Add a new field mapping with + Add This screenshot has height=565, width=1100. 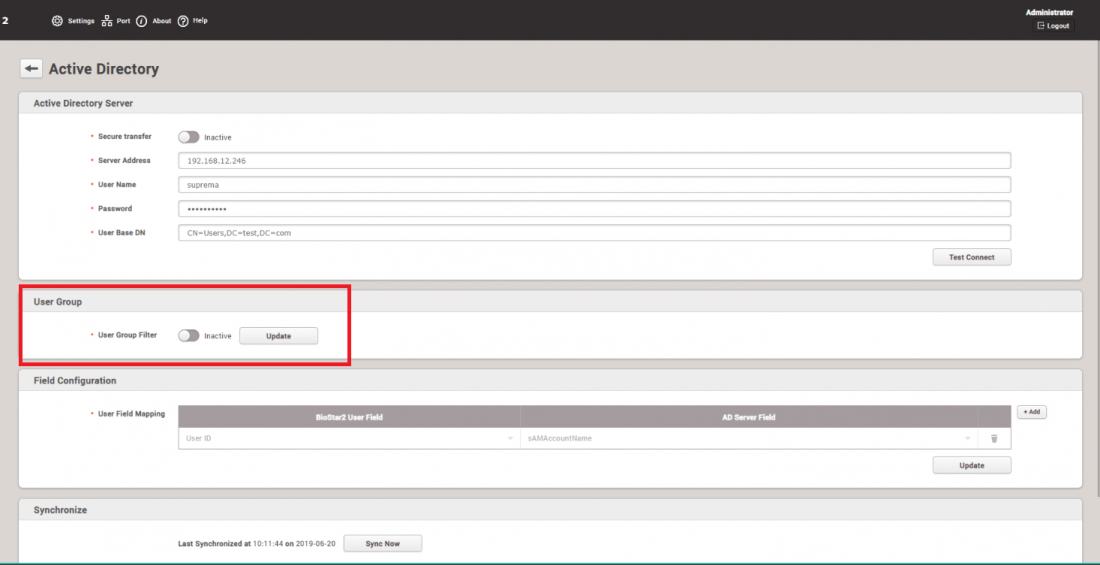pos(1031,412)
